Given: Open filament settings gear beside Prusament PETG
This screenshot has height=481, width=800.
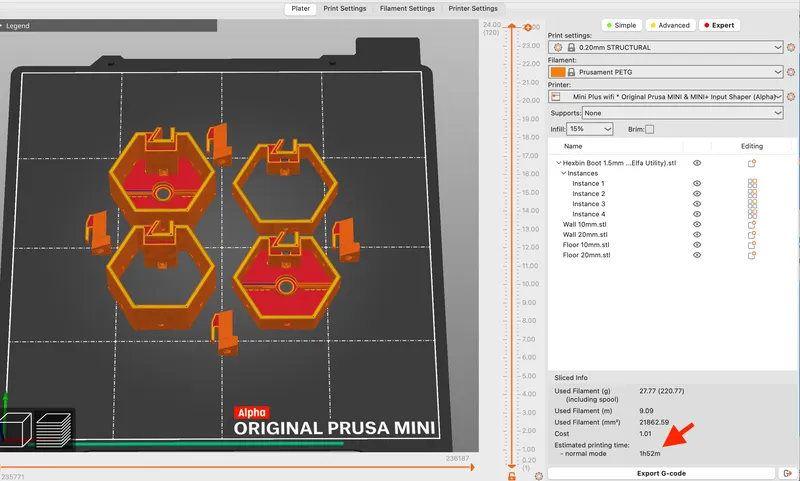Looking at the screenshot, I should pos(791,72).
